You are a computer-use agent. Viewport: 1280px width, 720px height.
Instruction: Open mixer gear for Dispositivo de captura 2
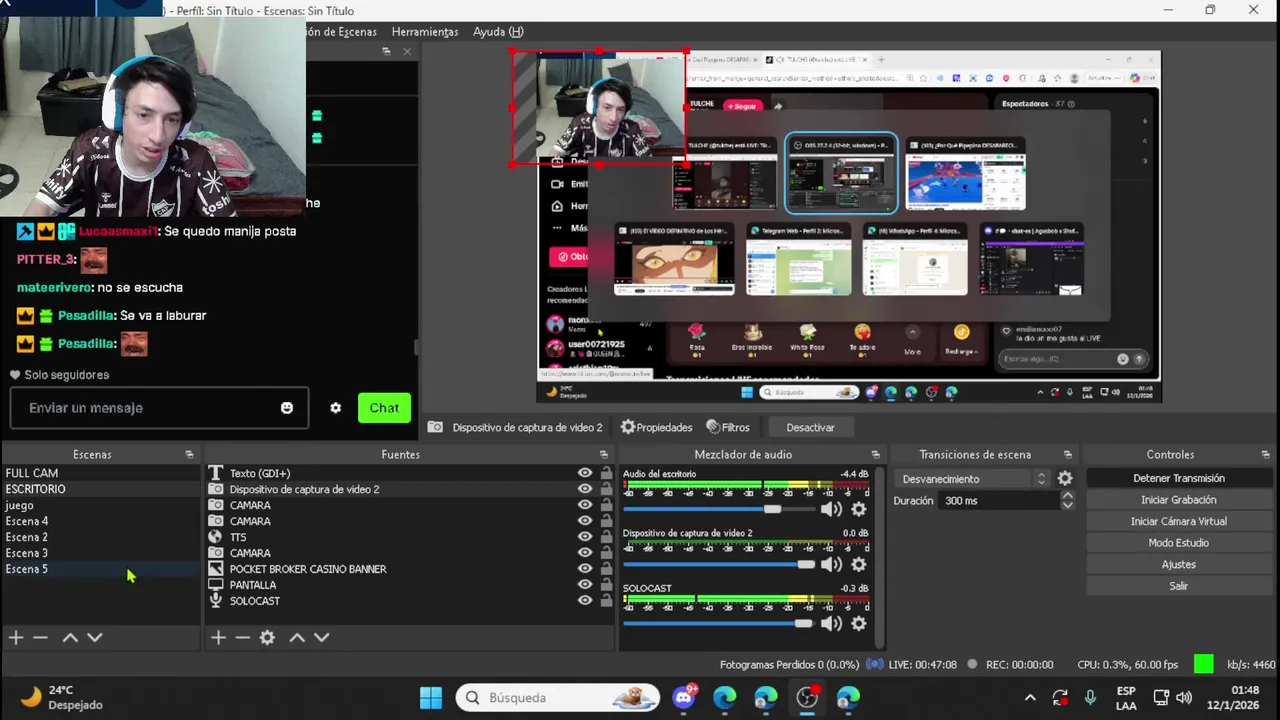pyautogui.click(x=858, y=564)
